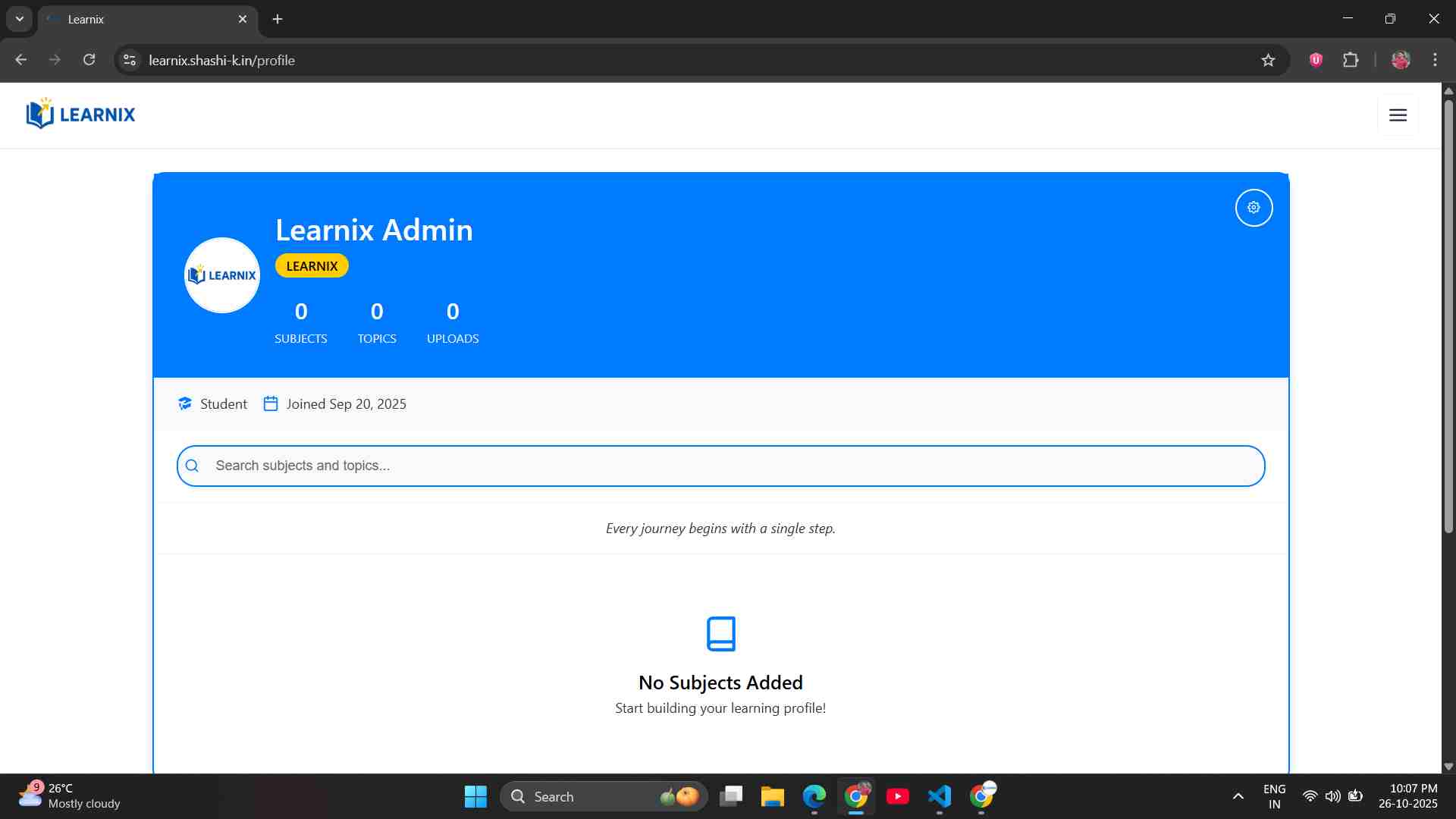Open Visual Studio Code from taskbar

point(939,796)
